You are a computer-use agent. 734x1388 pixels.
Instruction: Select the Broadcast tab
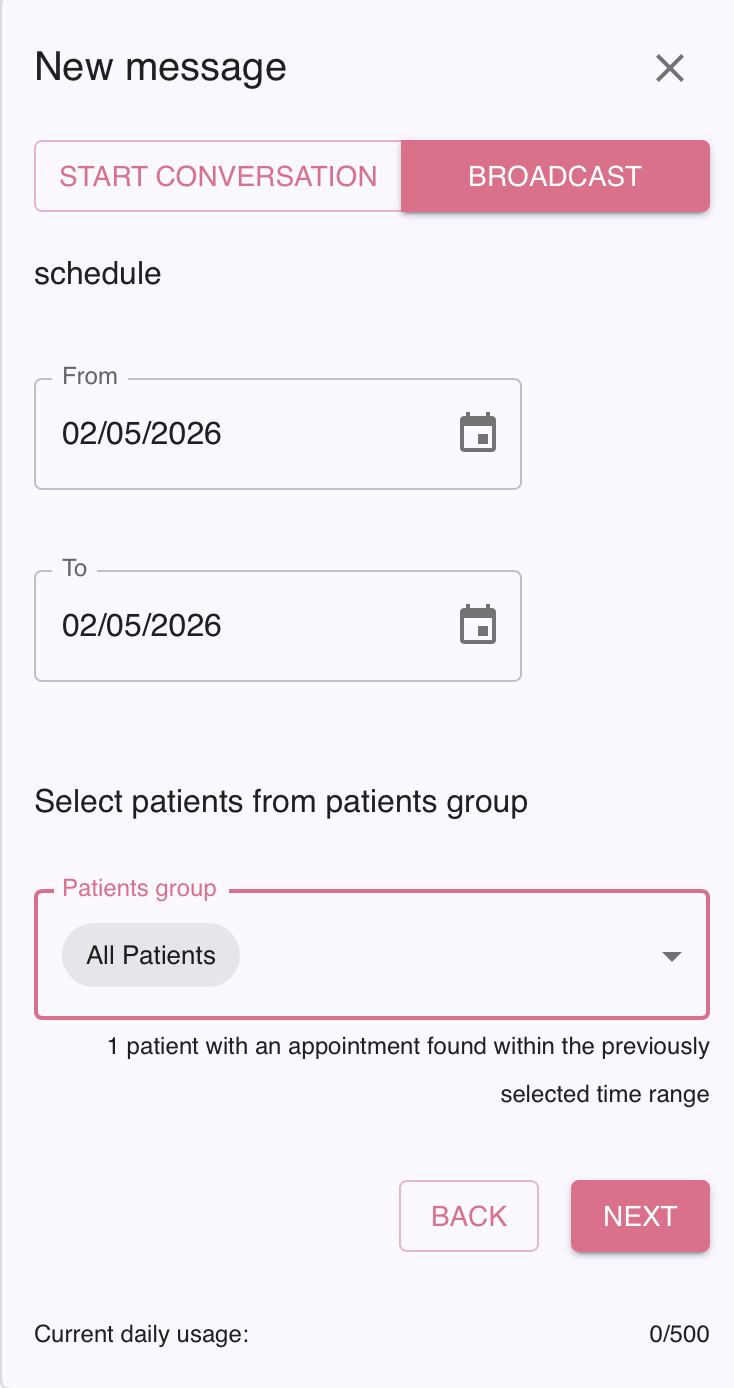(555, 176)
